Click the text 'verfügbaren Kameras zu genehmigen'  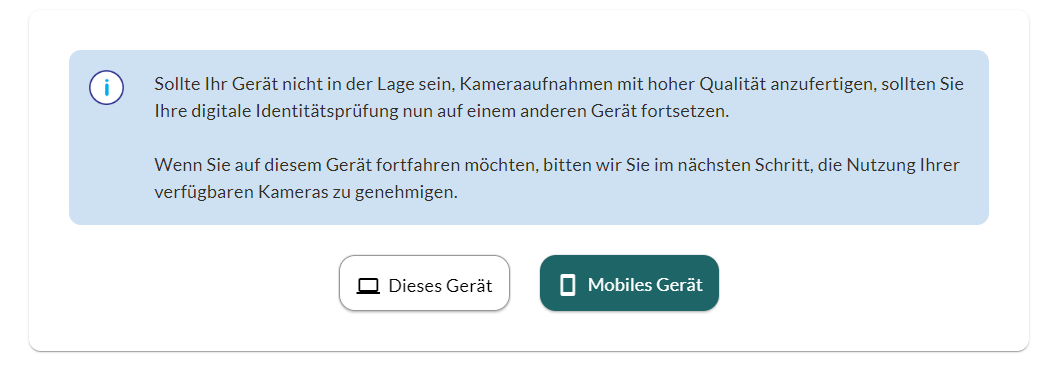pos(306,192)
